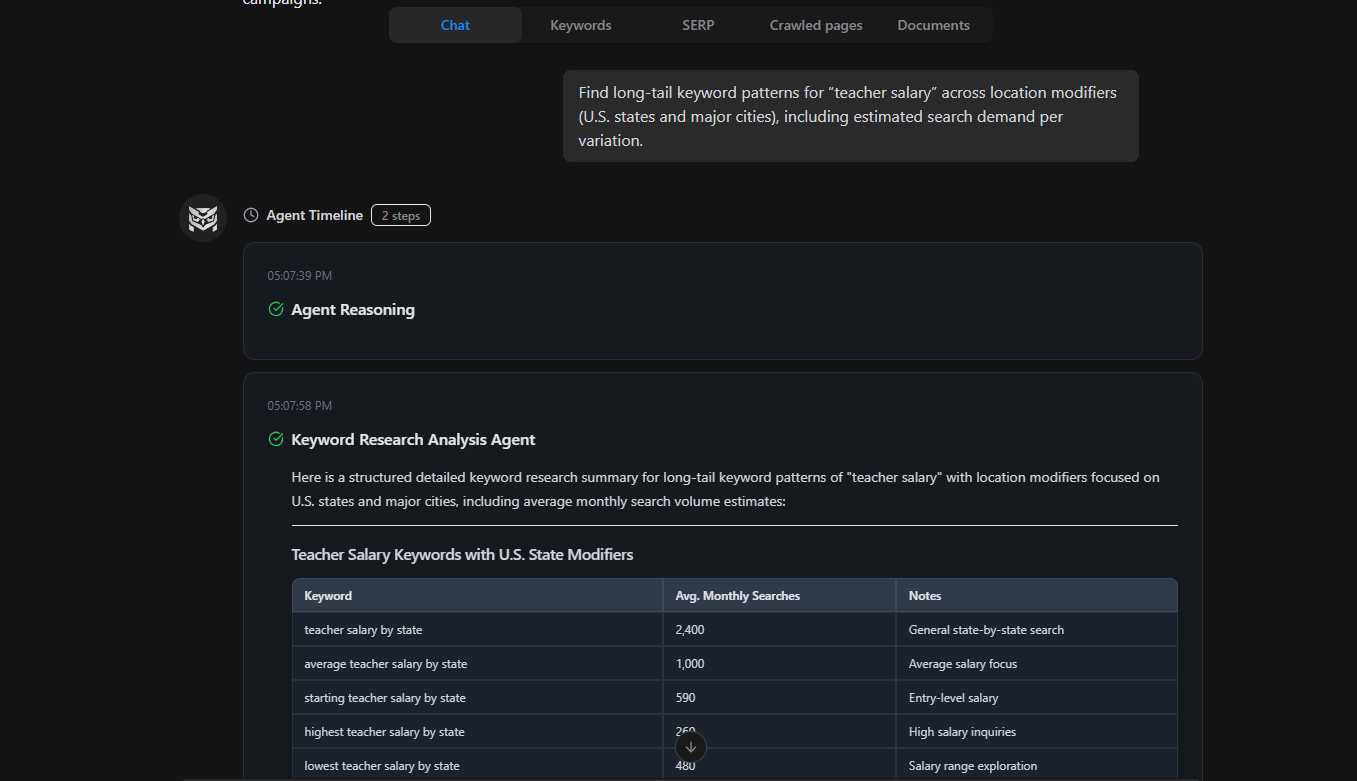Screen dimensions: 1357x781
Task: Click the owl agent avatar icon
Action: point(202,217)
